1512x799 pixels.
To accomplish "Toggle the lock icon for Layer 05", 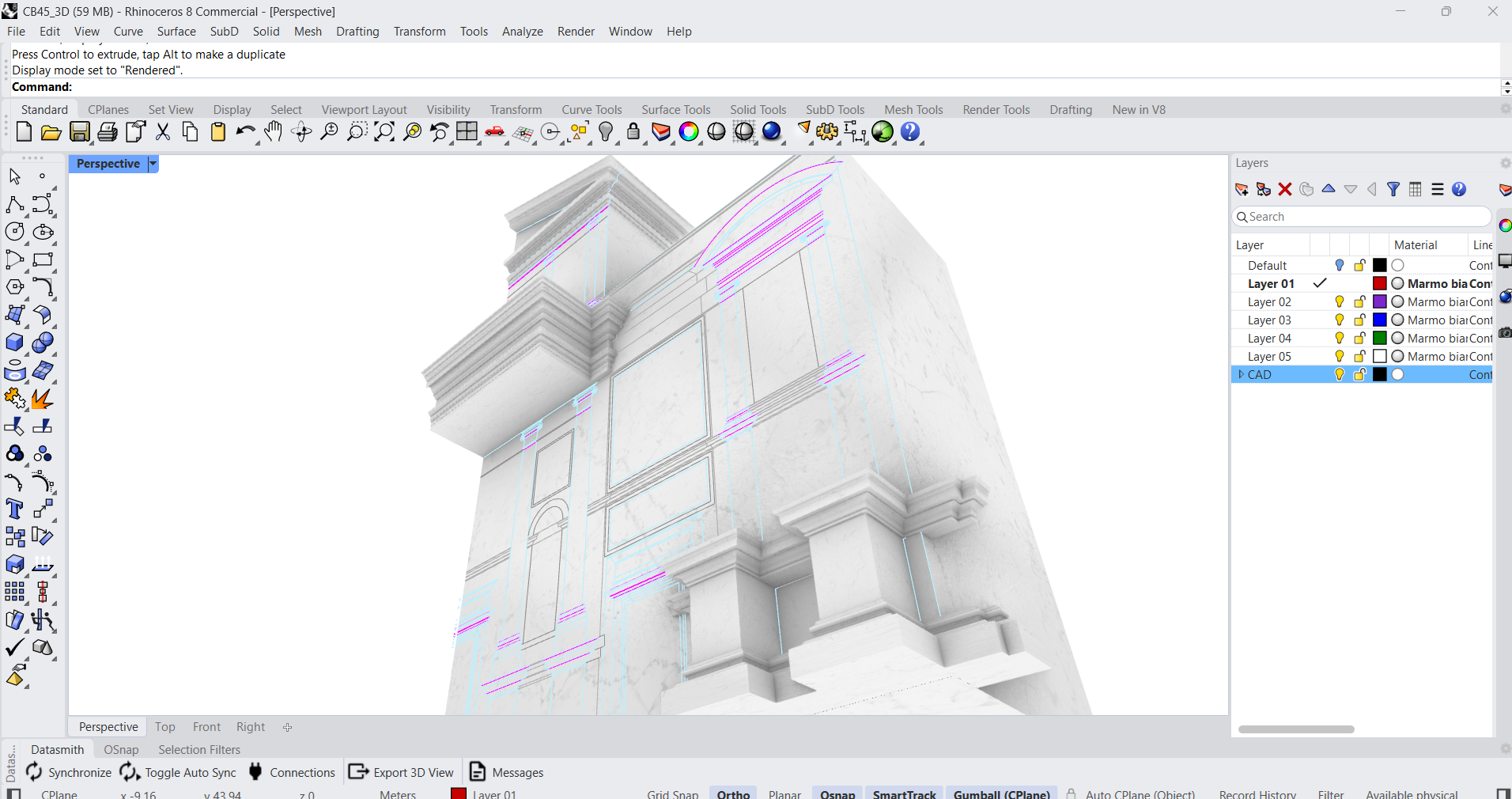I will (x=1359, y=357).
